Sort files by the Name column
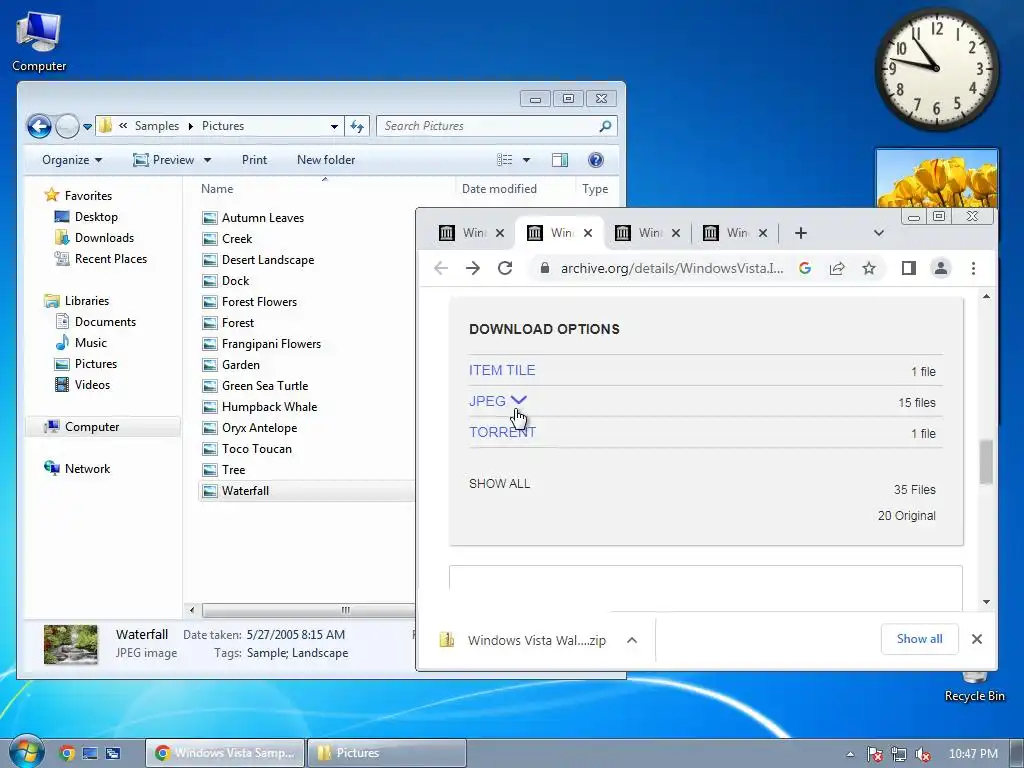Image resolution: width=1024 pixels, height=768 pixels. pos(217,189)
